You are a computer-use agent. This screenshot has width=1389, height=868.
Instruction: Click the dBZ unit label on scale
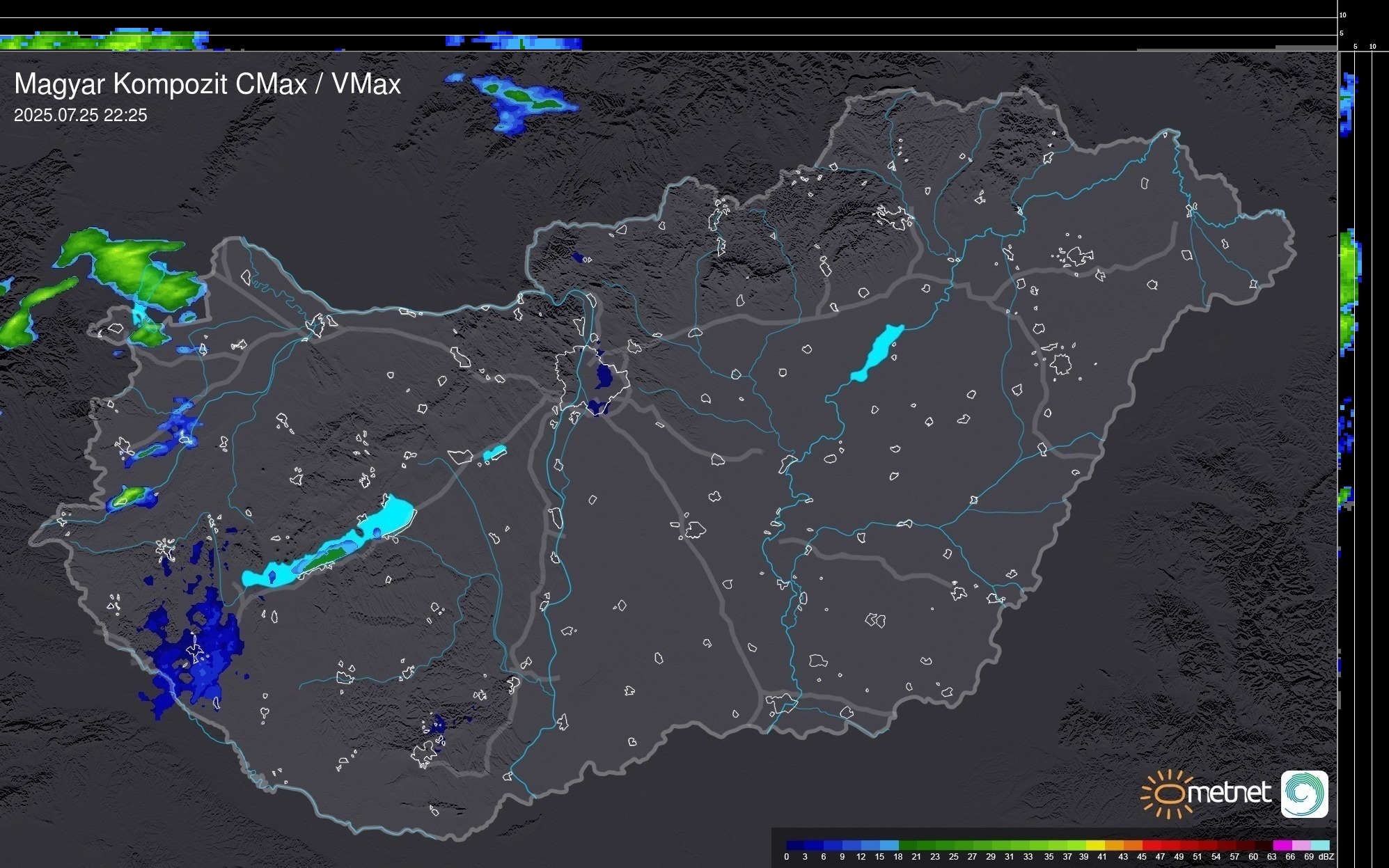tap(1326, 857)
